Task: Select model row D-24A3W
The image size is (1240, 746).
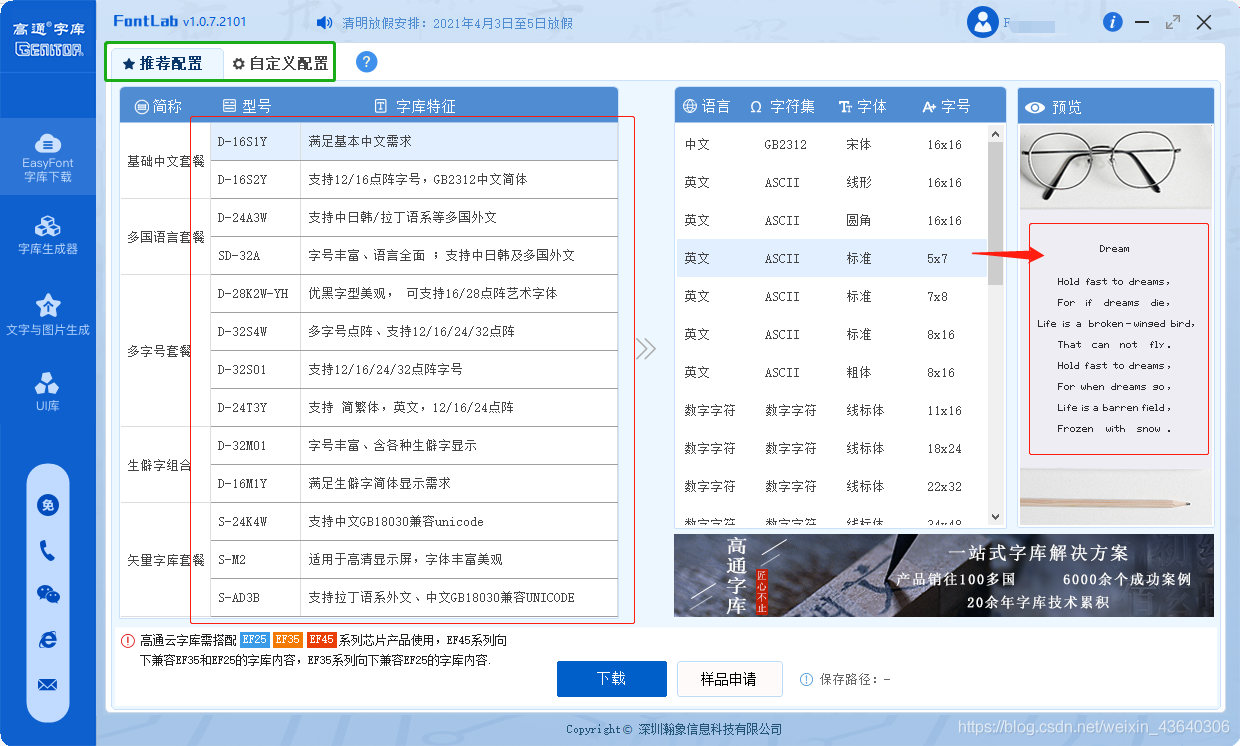Action: (x=414, y=218)
